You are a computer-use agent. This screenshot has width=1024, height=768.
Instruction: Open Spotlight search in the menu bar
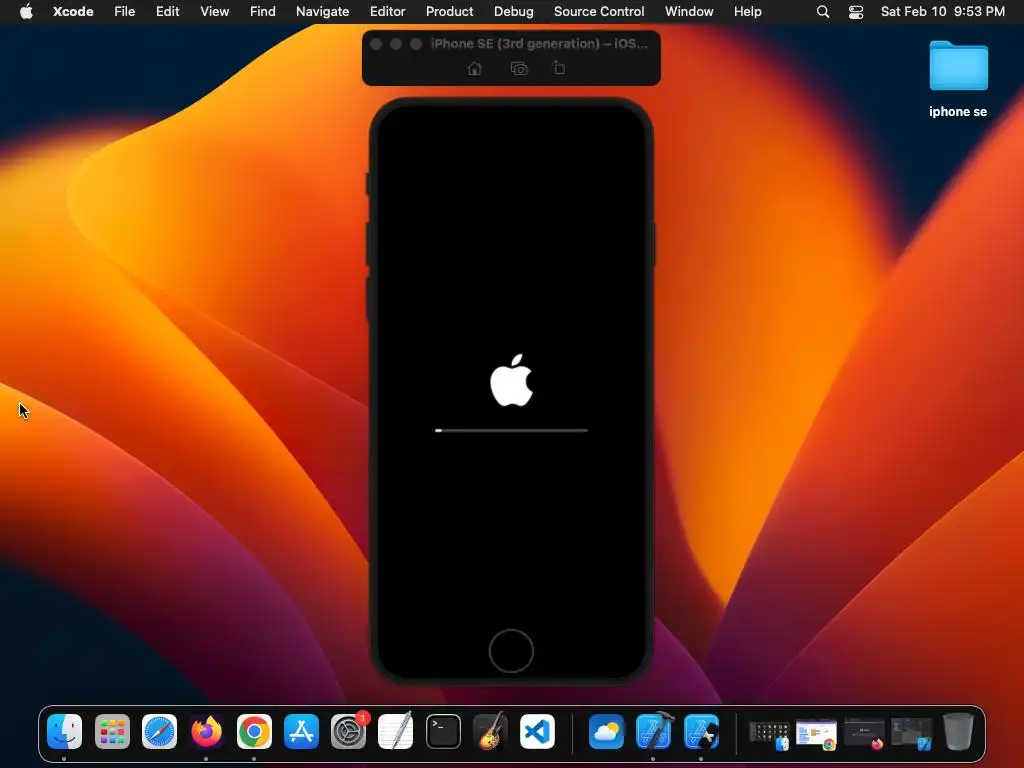(823, 12)
